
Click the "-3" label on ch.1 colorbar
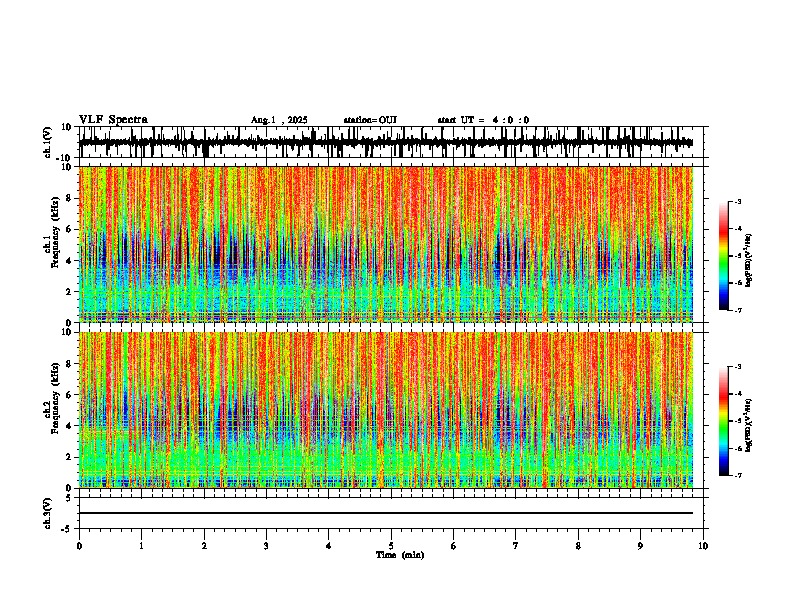pyautogui.click(x=737, y=201)
